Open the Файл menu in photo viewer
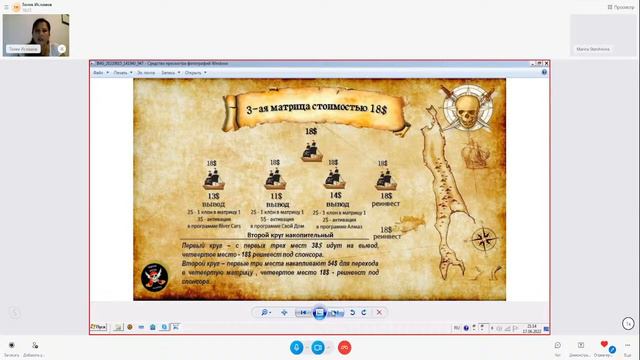Image resolution: width=640 pixels, height=360 pixels. click(98, 73)
